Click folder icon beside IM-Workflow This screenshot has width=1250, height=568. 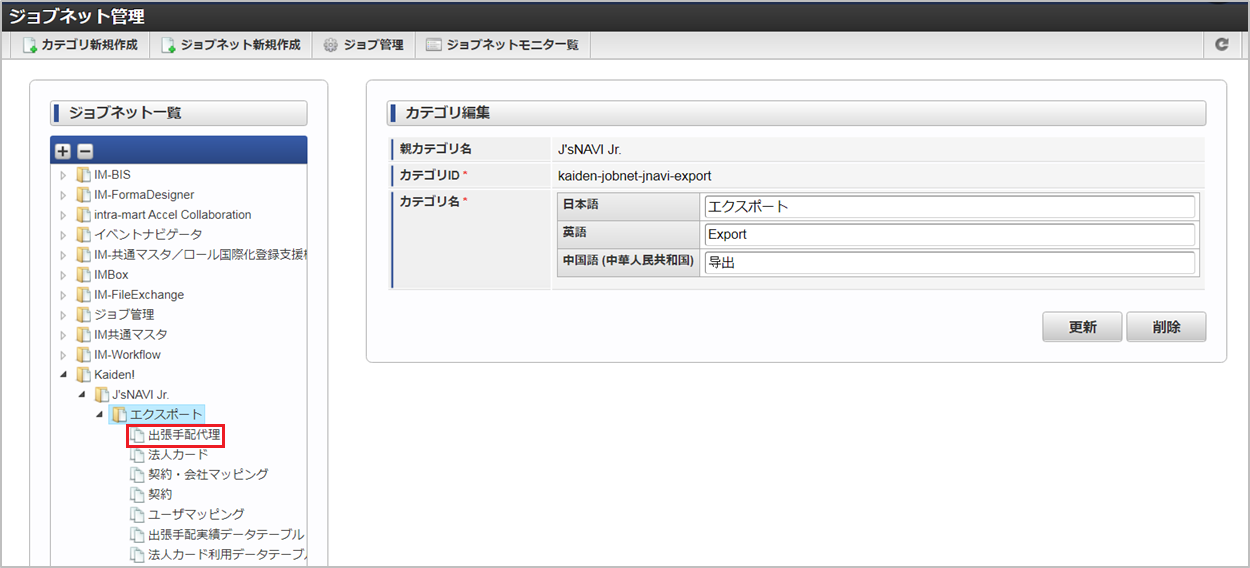(83, 355)
